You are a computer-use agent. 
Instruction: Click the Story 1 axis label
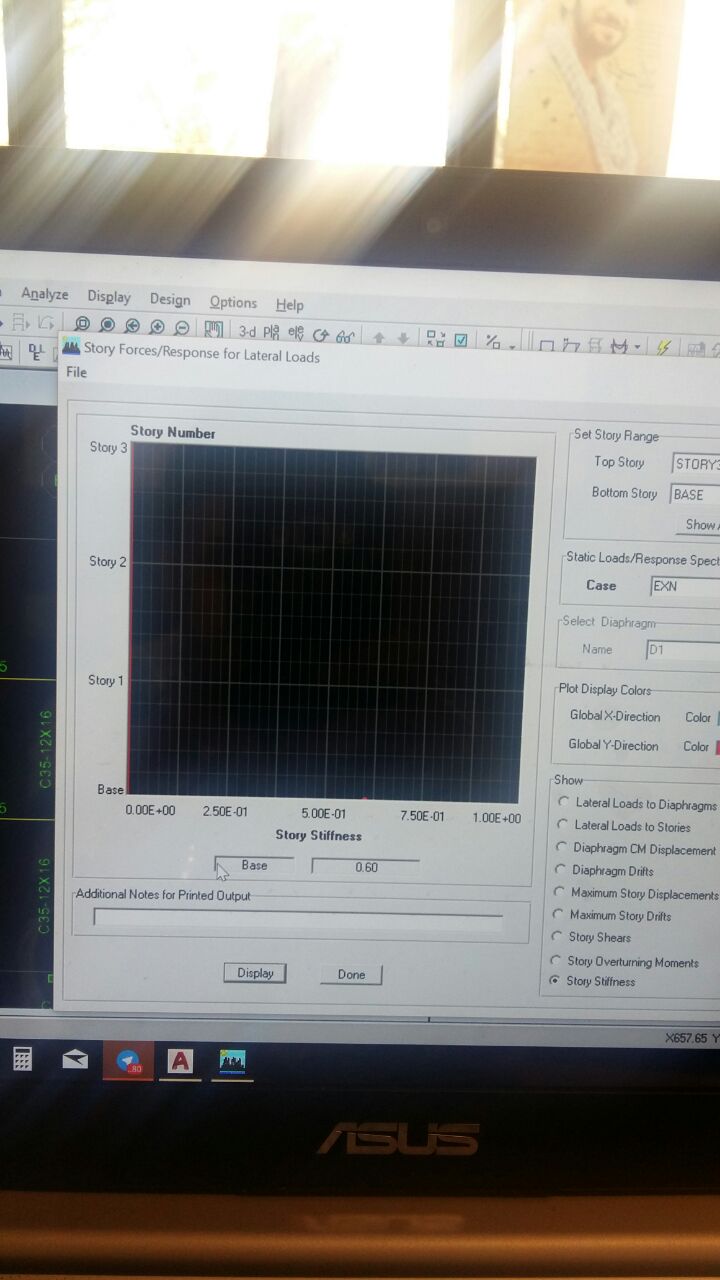(106, 680)
